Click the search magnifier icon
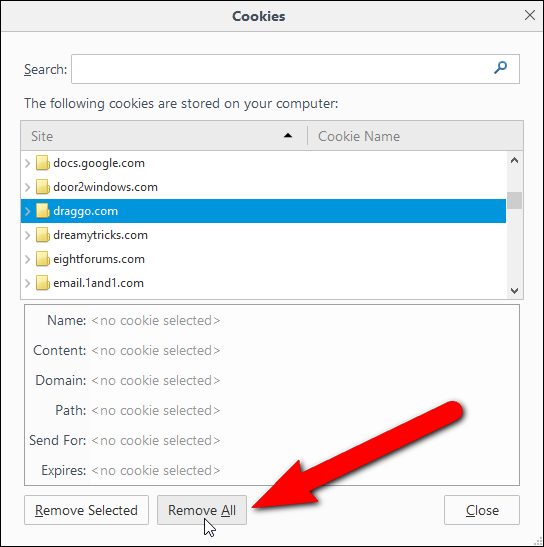Screen dimensions: 544x547 tap(500, 67)
